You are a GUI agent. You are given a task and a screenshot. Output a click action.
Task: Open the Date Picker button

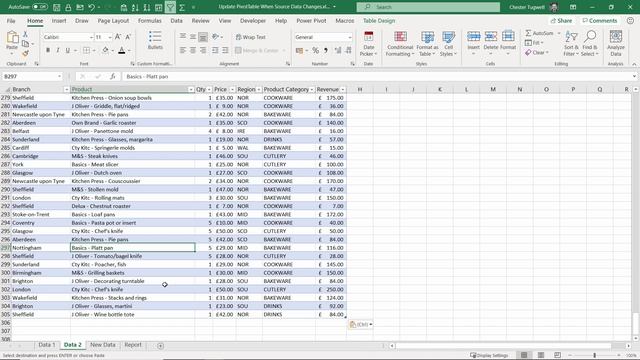(369, 43)
